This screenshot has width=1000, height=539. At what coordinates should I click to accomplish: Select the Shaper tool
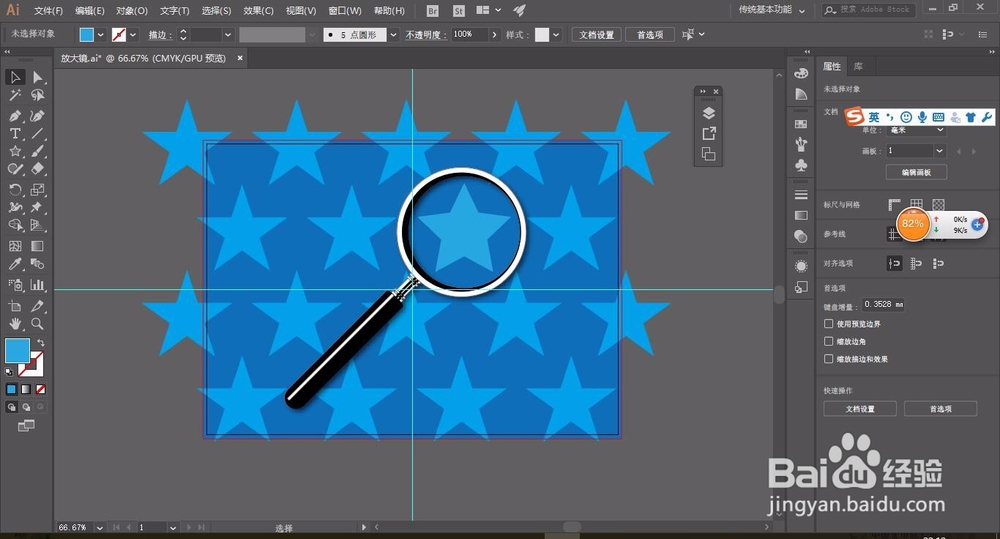pyautogui.click(x=15, y=169)
